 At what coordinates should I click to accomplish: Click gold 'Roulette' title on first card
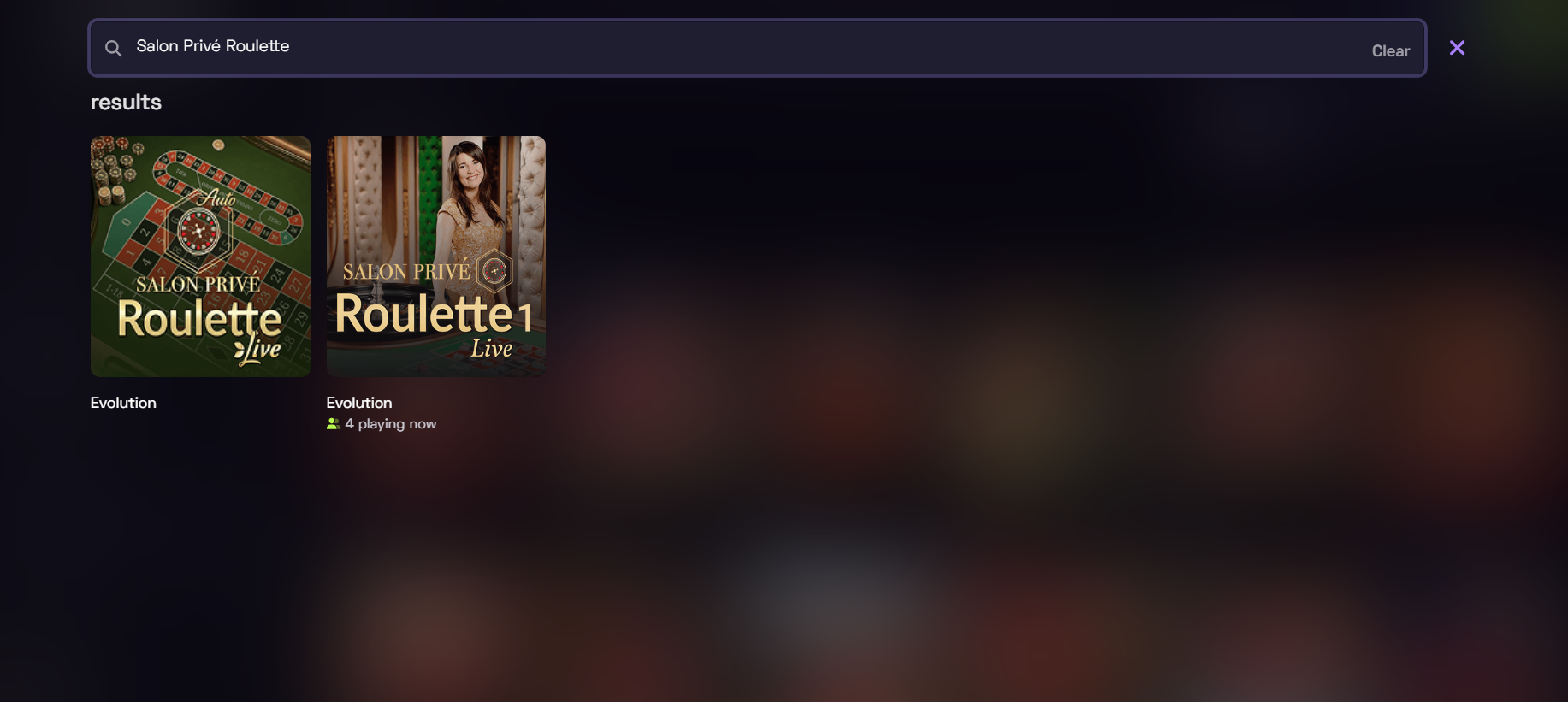pos(199,319)
